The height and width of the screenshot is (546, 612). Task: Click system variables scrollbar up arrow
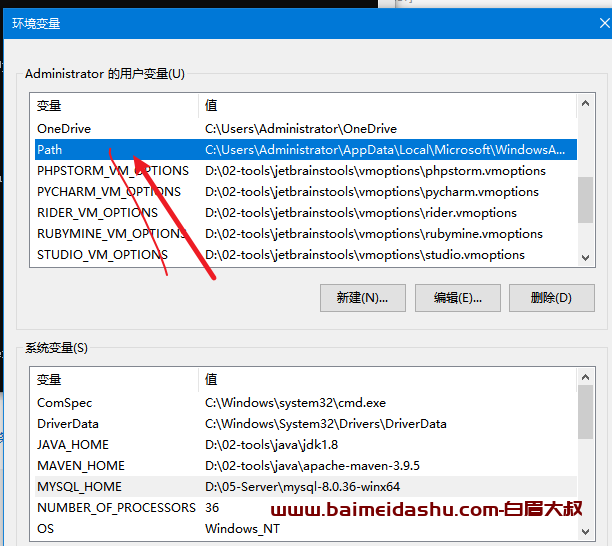pyautogui.click(x=585, y=377)
